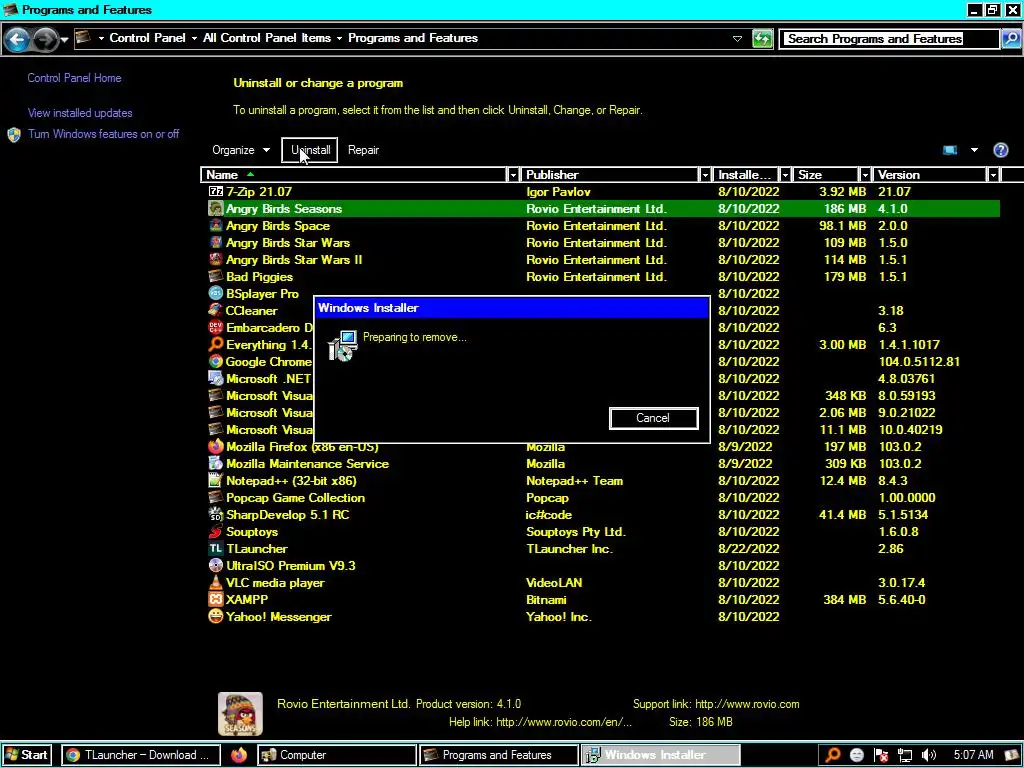Click the Embarcadero Dev-C++ icon
The width and height of the screenshot is (1024, 768).
[216, 327]
